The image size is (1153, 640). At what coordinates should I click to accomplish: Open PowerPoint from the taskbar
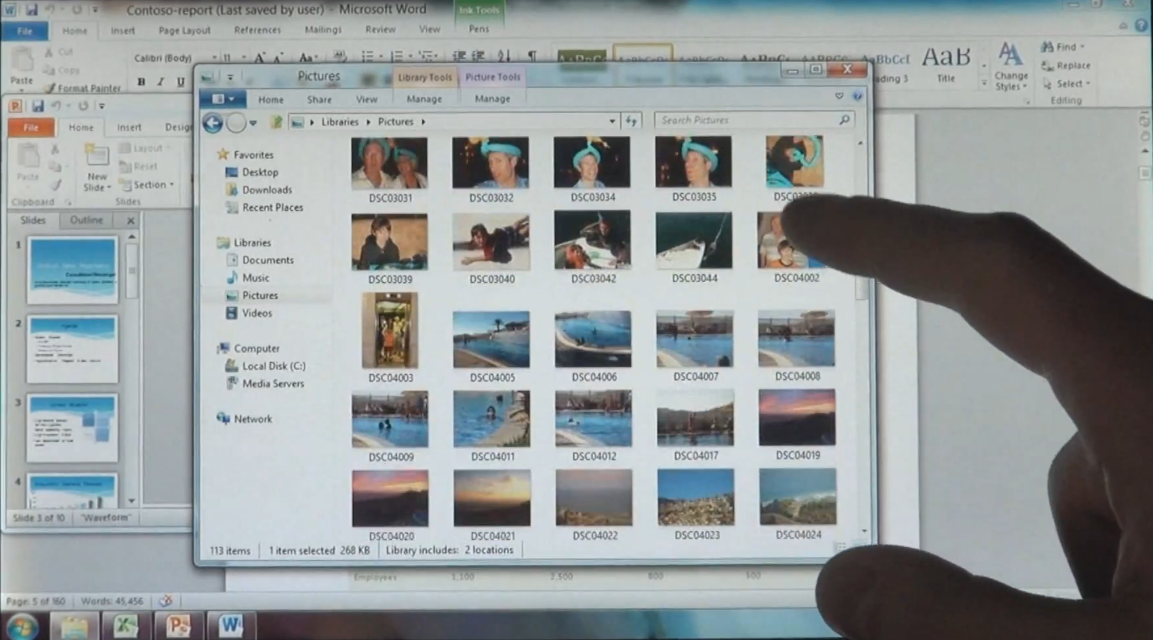[x=178, y=625]
